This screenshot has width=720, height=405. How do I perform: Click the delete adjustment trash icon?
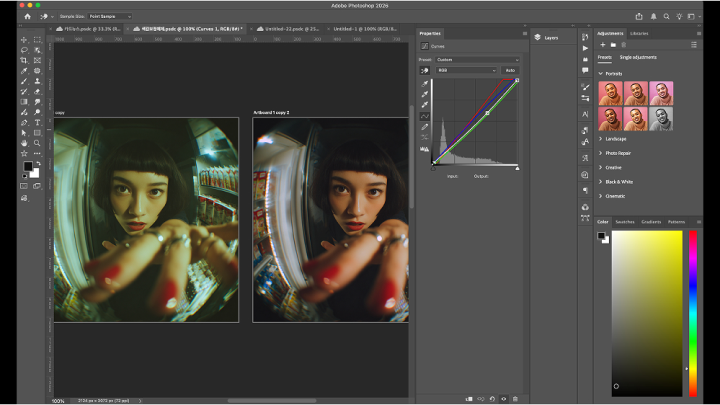[x=514, y=398]
